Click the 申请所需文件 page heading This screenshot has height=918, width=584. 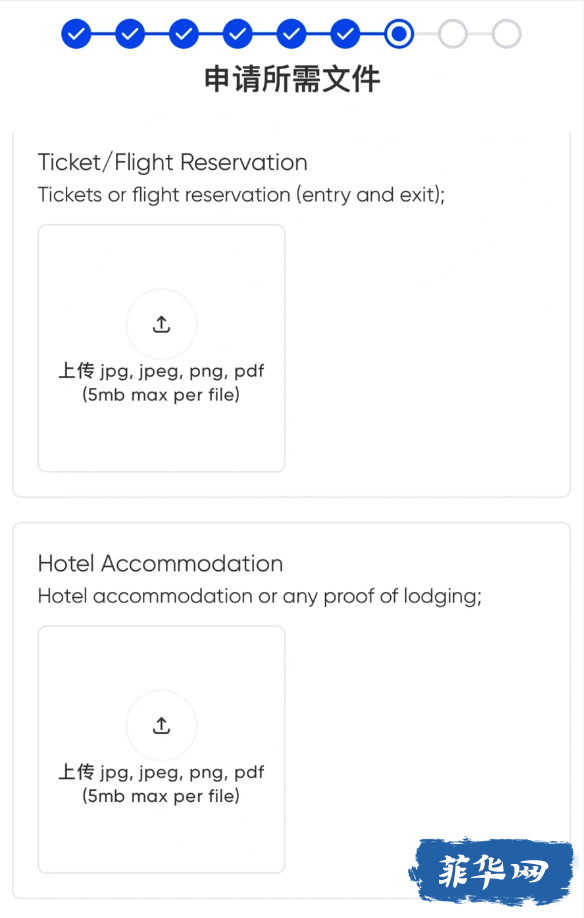tap(292, 79)
